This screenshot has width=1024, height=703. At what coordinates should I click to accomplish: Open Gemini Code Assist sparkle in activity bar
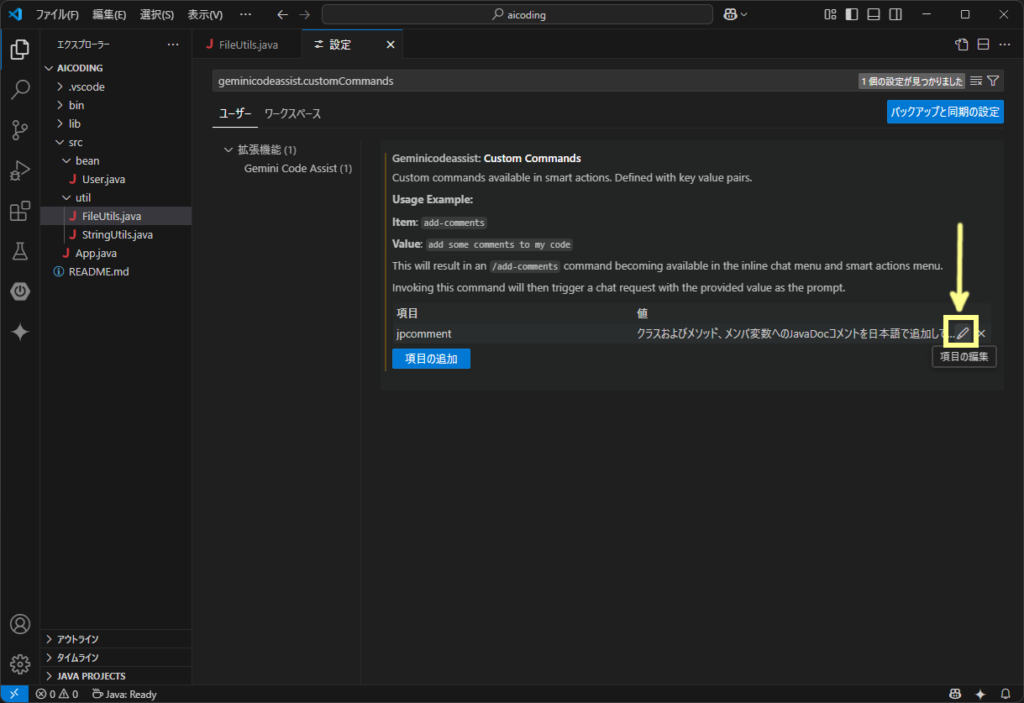click(x=20, y=332)
